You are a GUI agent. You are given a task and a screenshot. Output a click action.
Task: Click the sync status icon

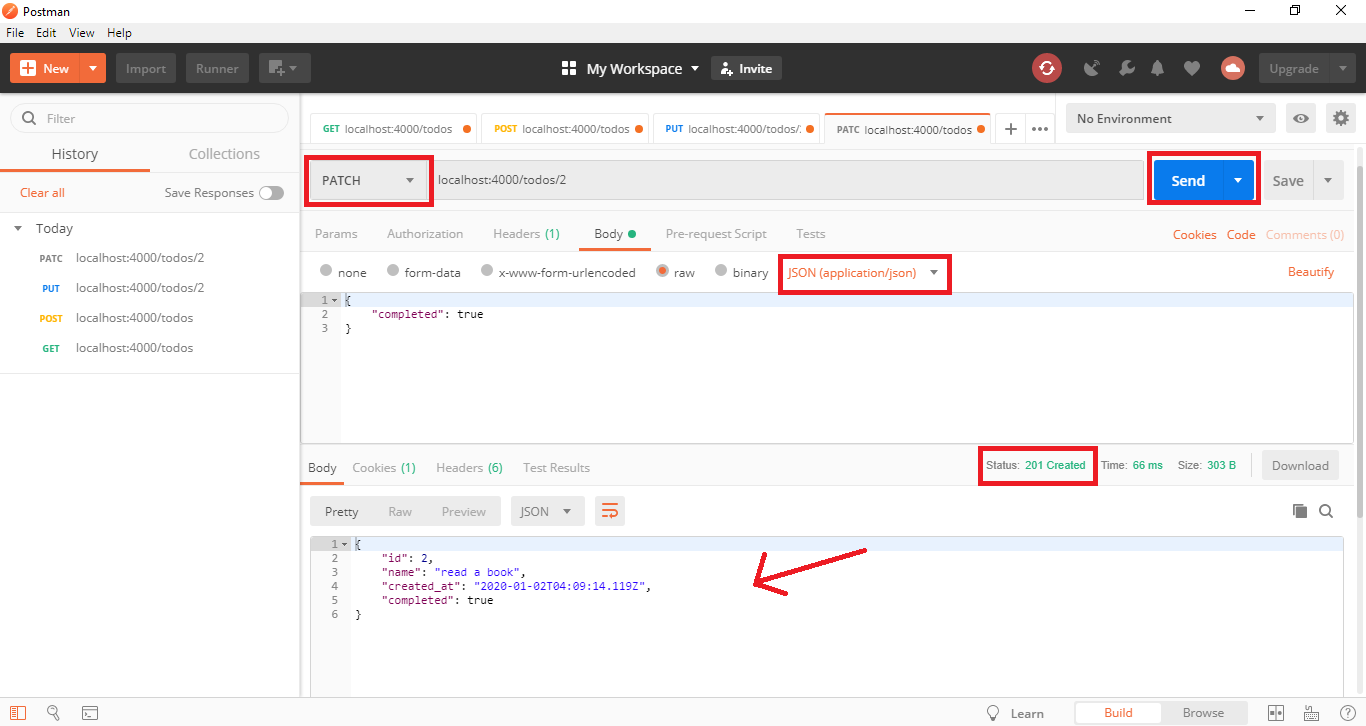tap(1046, 68)
